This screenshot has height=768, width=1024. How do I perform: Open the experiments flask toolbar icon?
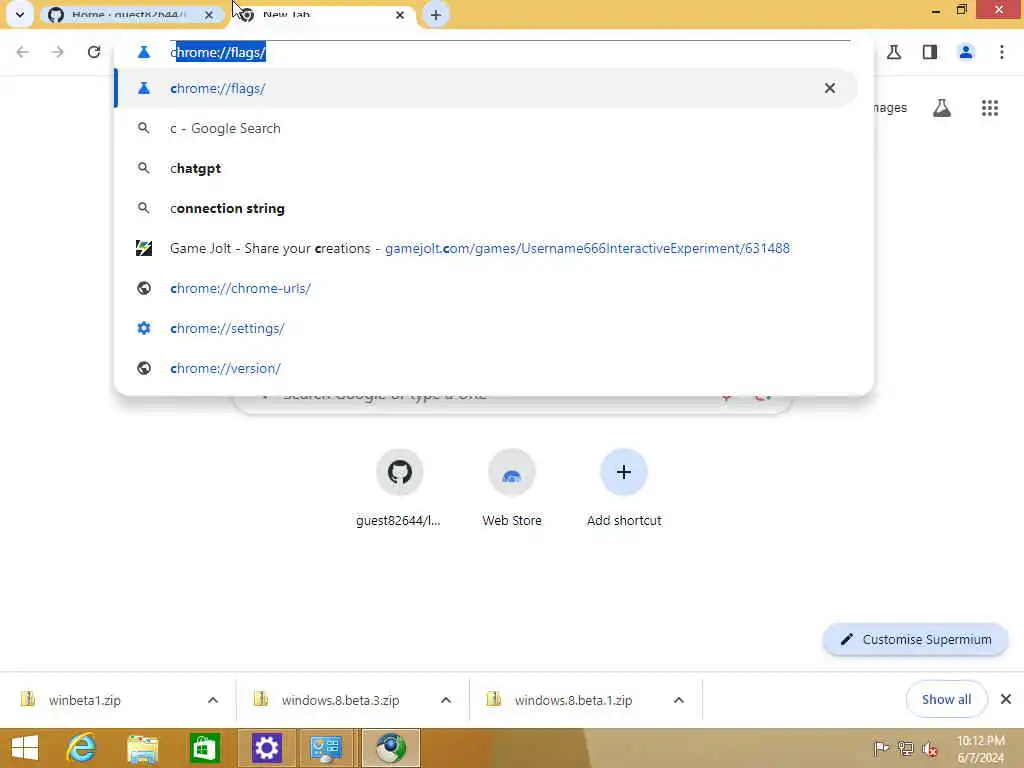click(894, 52)
